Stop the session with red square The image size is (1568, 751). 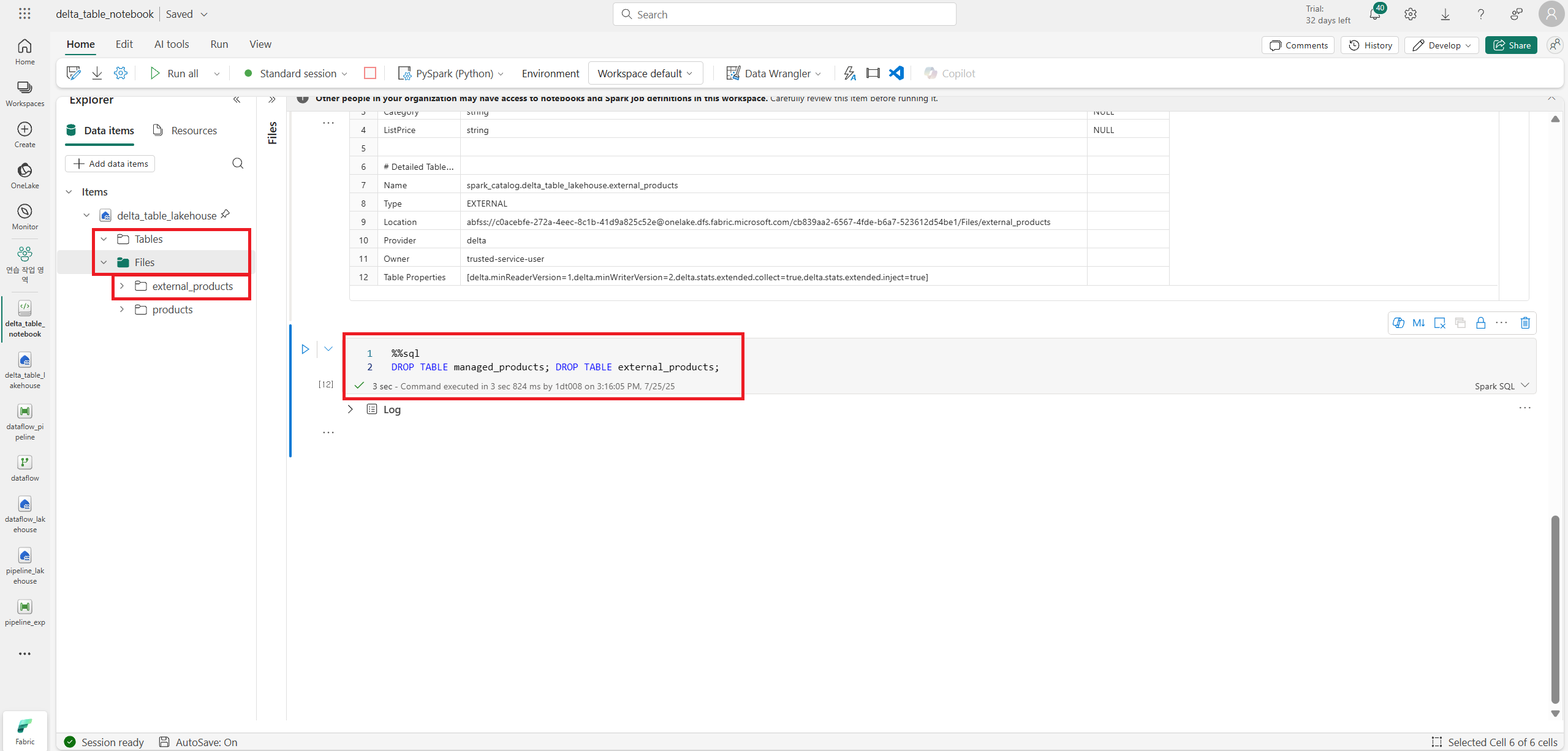pyautogui.click(x=369, y=74)
